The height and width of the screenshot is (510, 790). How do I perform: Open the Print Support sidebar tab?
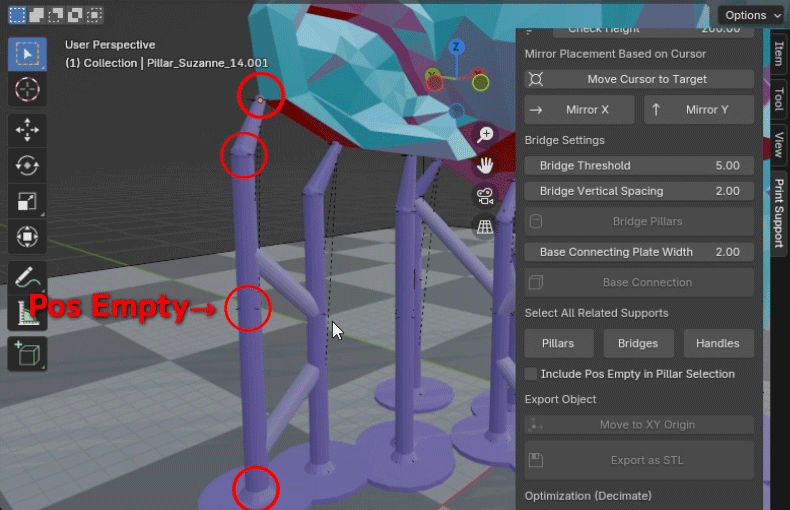click(779, 213)
